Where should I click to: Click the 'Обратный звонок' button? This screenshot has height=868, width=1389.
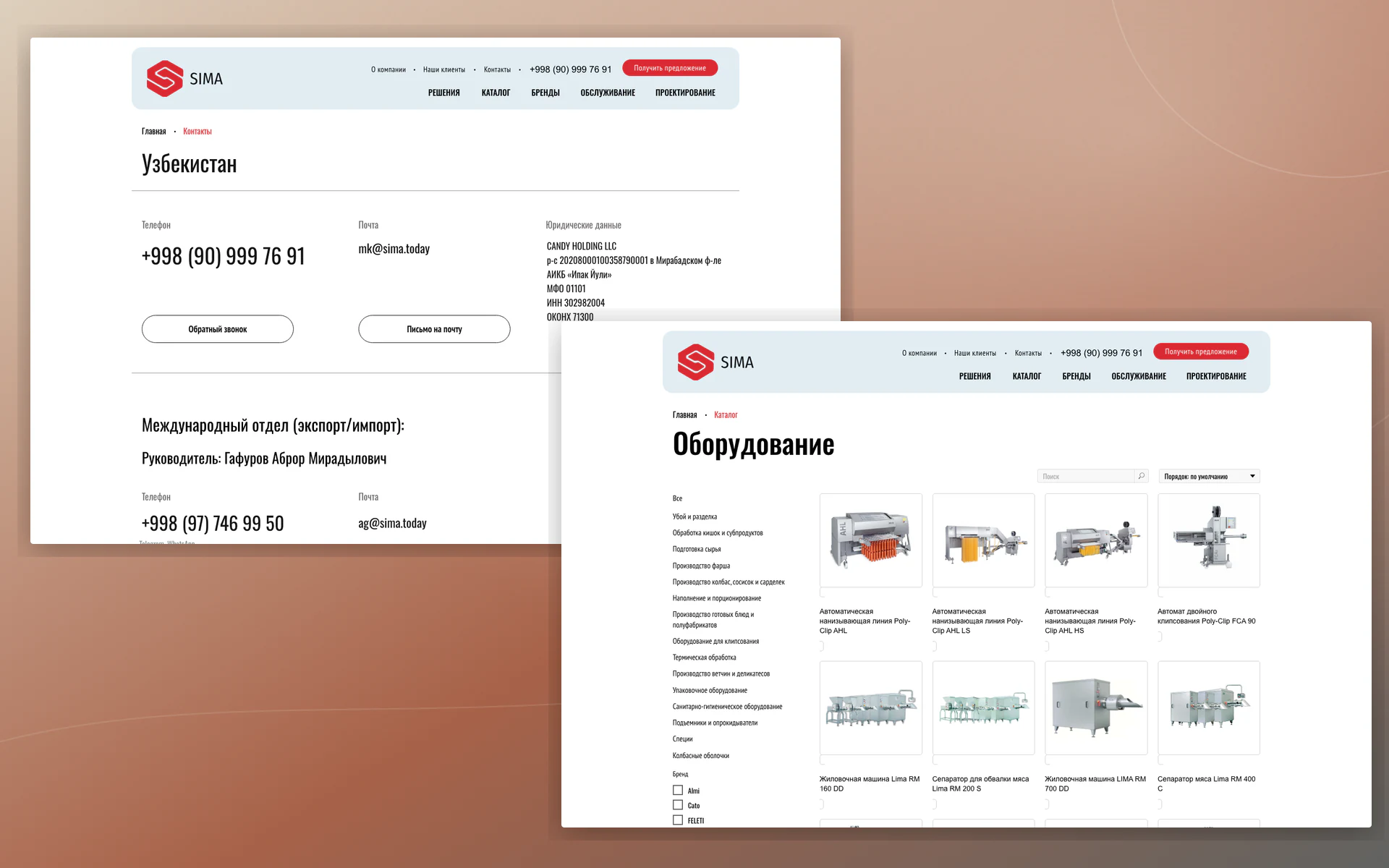pos(218,329)
